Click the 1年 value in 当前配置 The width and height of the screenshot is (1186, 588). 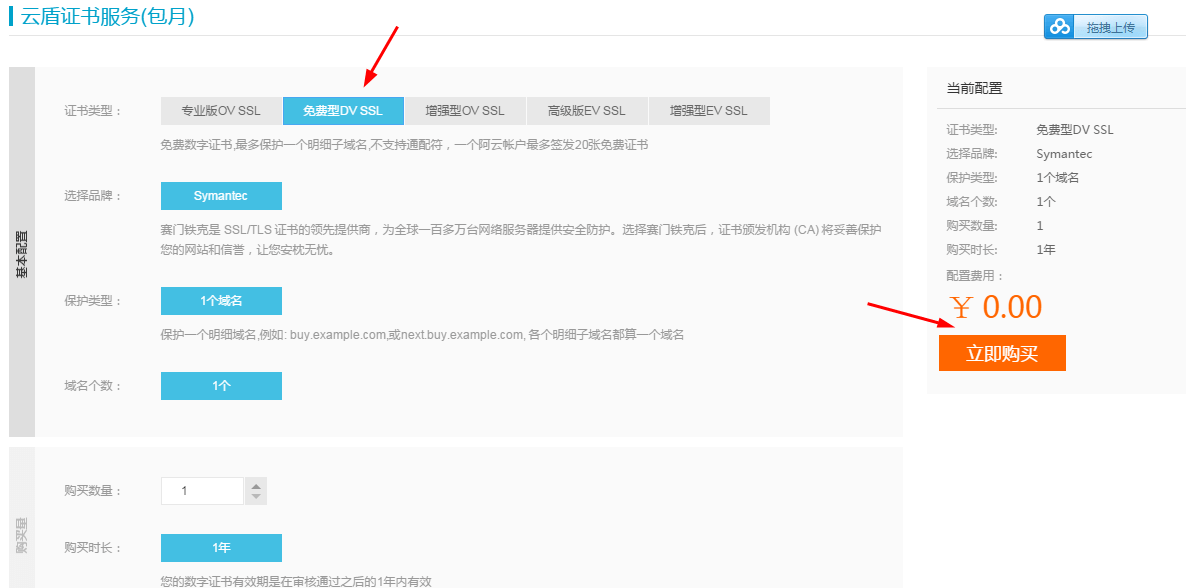click(1046, 249)
